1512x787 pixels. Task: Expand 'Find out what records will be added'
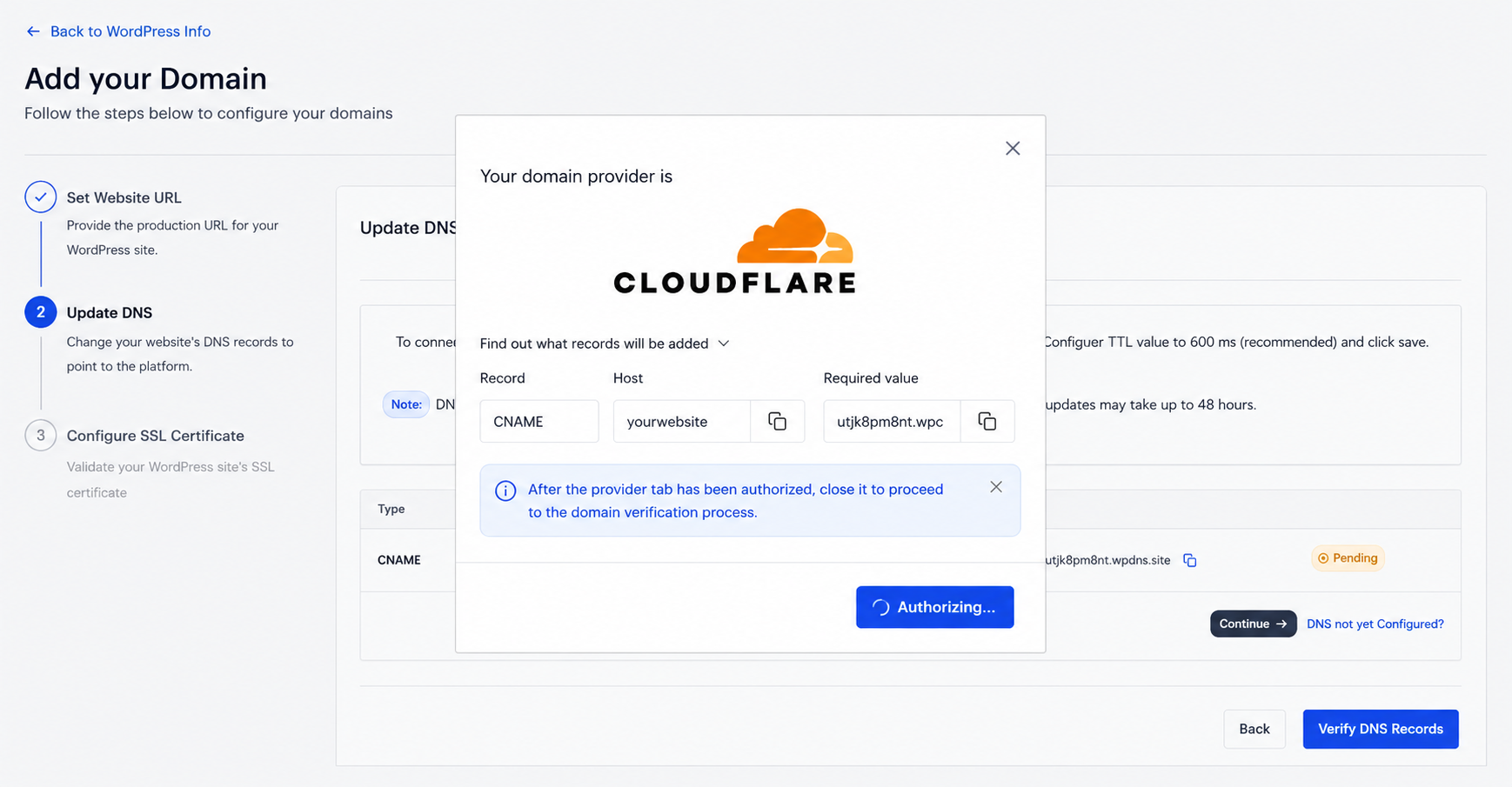tap(605, 343)
